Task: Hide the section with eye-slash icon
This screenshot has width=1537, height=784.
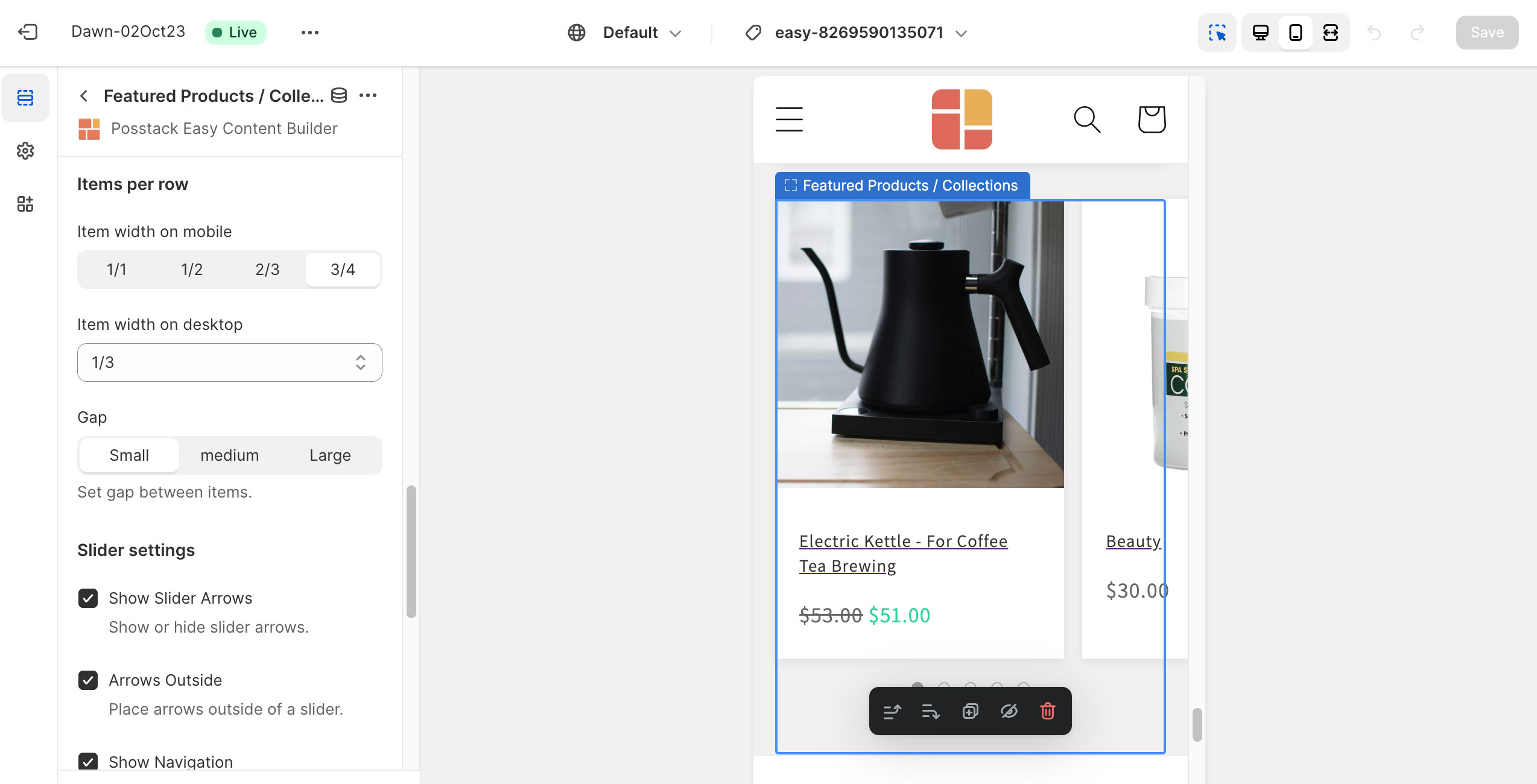Action: click(1009, 711)
